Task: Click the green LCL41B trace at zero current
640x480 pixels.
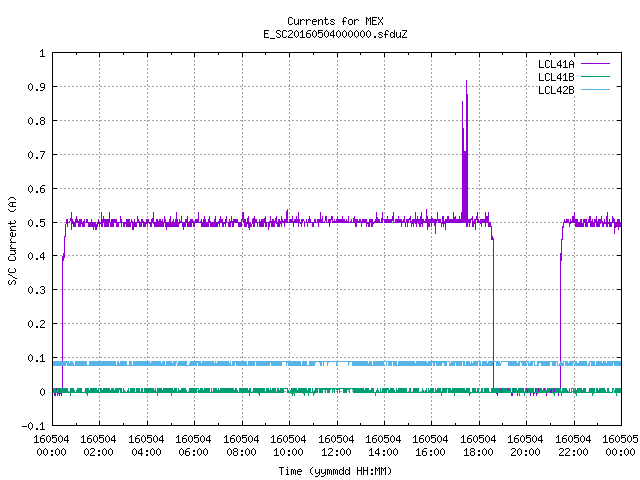Action: click(x=337, y=391)
